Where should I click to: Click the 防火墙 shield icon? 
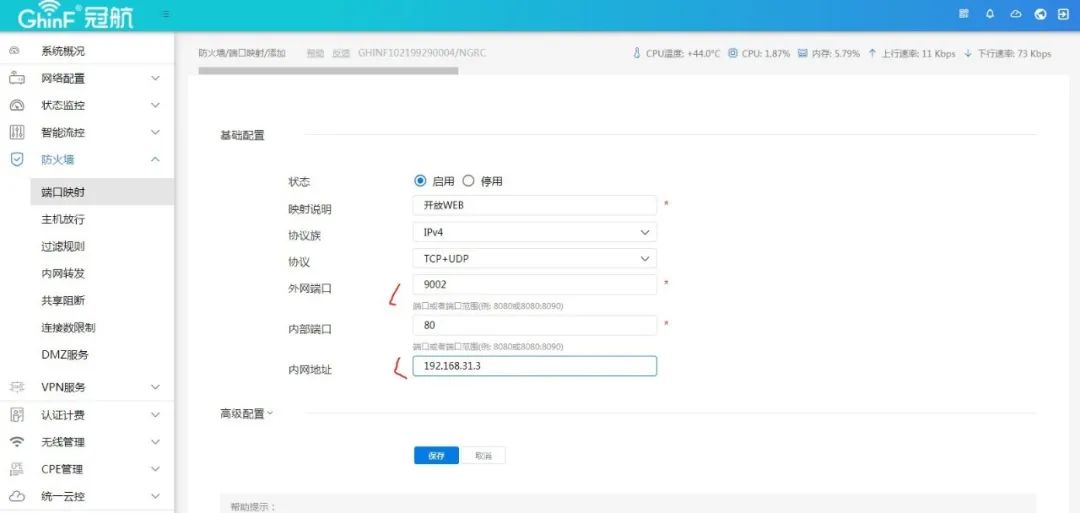point(17,160)
